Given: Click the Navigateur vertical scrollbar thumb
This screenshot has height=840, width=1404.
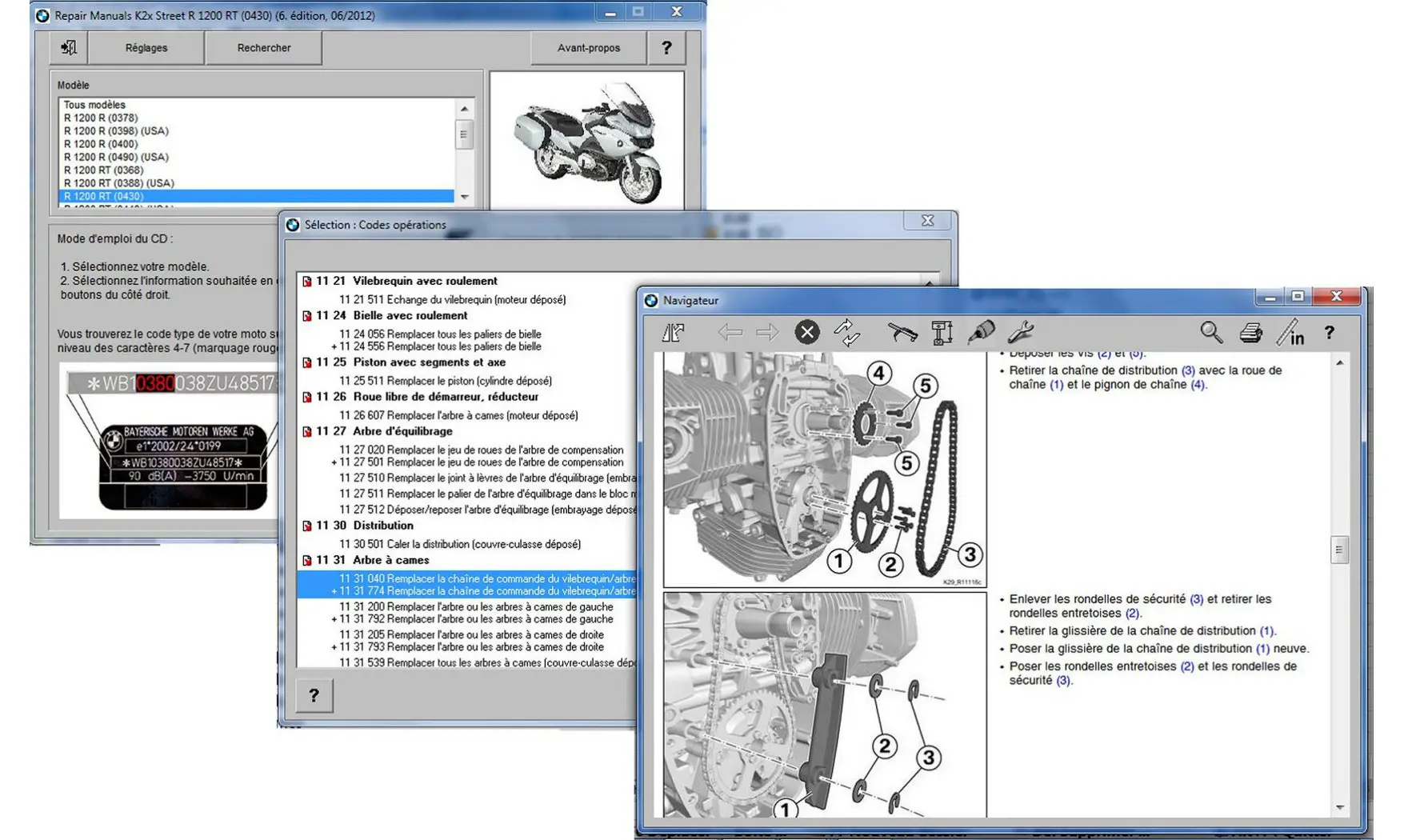Looking at the screenshot, I should (x=1340, y=550).
